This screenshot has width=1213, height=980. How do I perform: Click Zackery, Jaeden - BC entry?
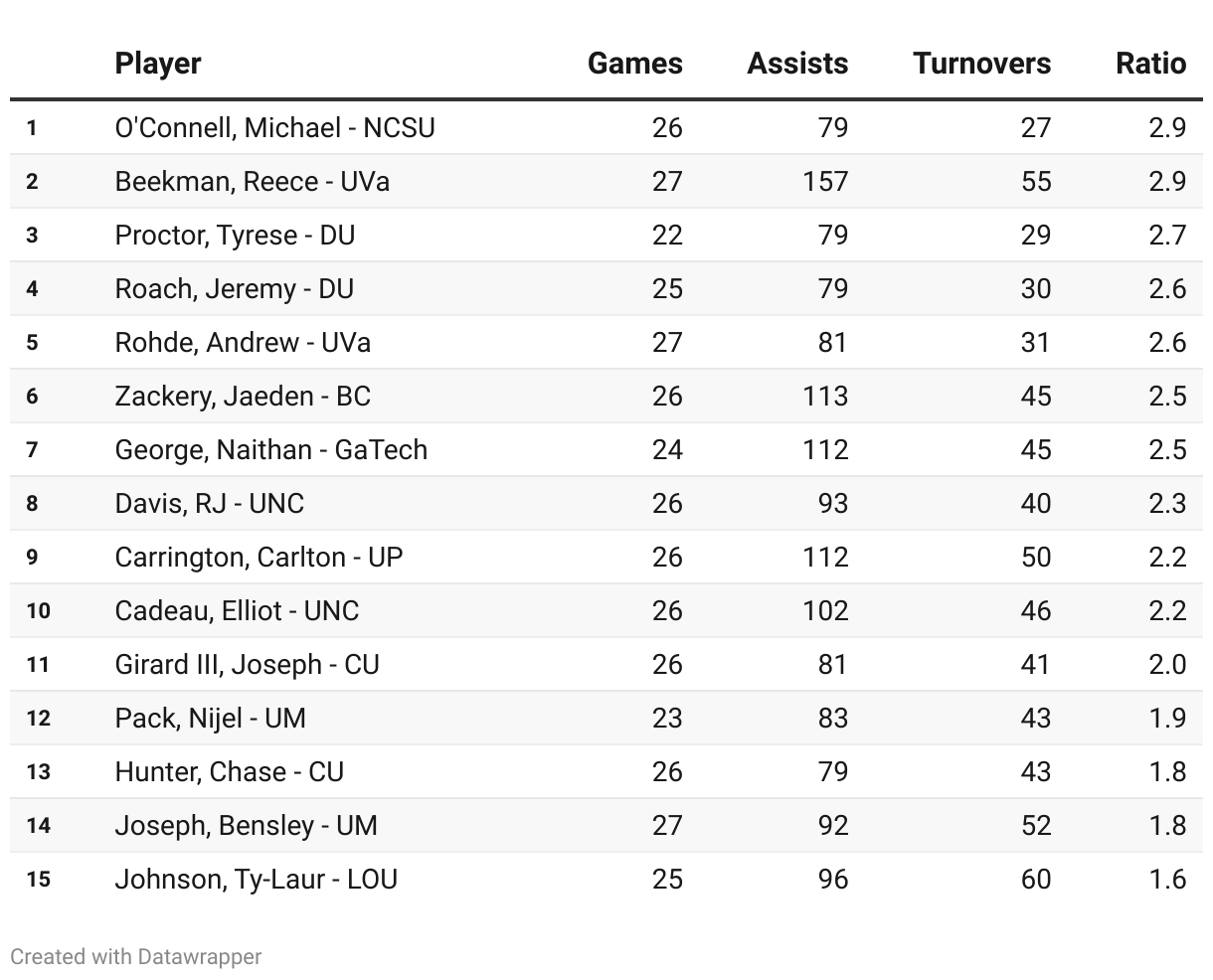tap(243, 396)
